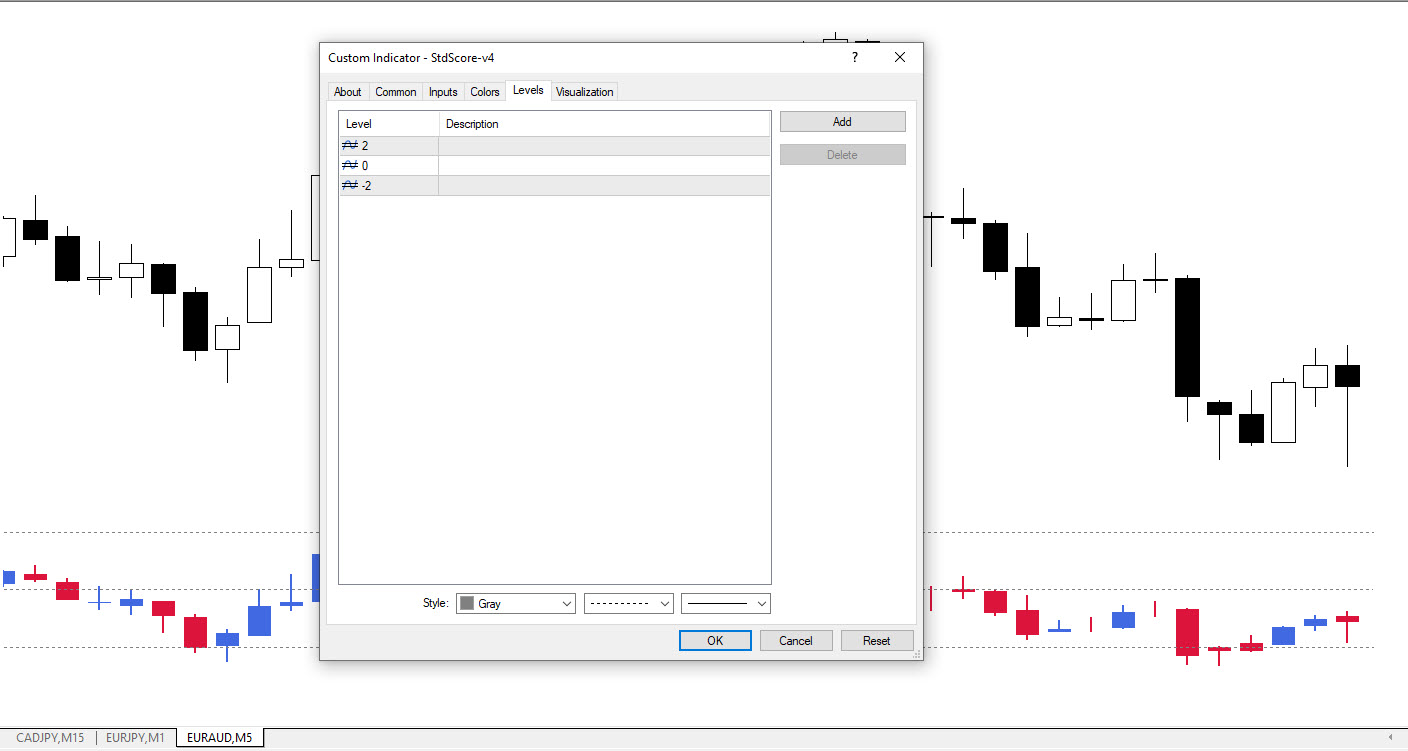The image size is (1408, 751).
Task: Click the dialog help question mark
Action: (855, 58)
